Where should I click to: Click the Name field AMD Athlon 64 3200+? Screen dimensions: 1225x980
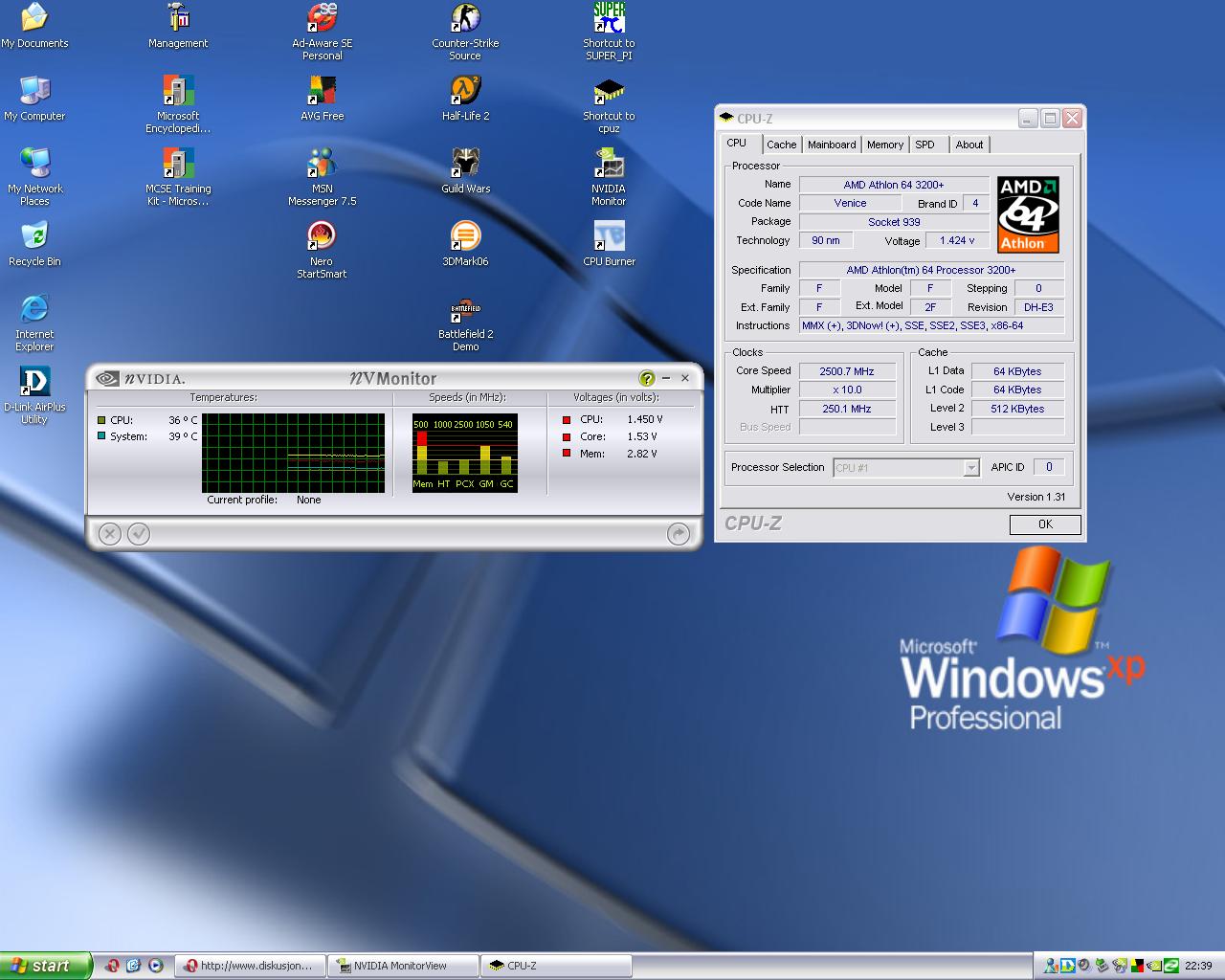click(894, 185)
